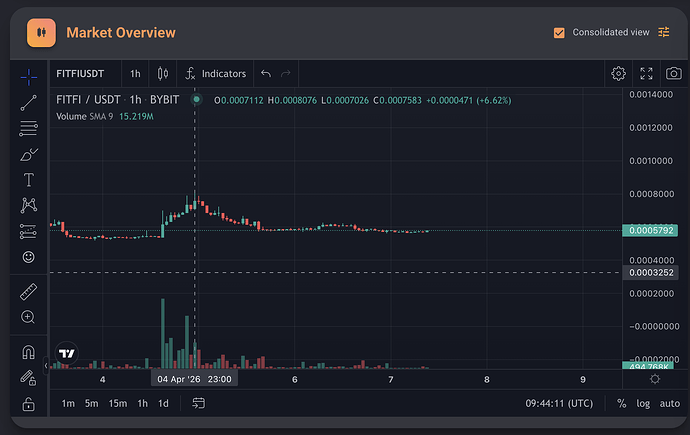Click the current price label 0.0005792
Image resolution: width=690 pixels, height=435 pixels.
[650, 230]
